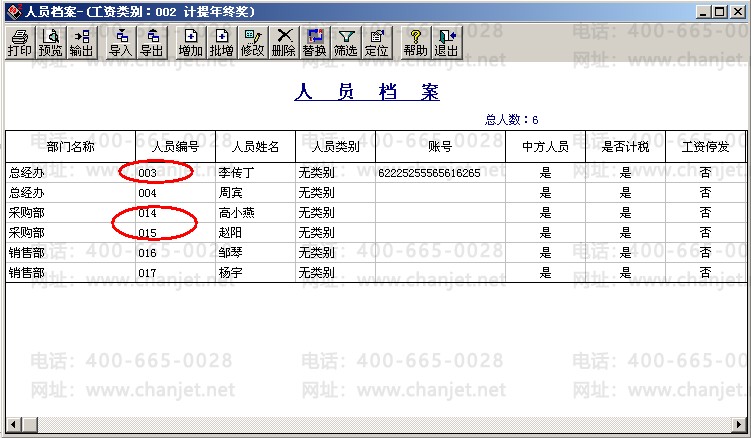Select employee number 003 cell
Screen dimensions: 751x438
(175, 173)
